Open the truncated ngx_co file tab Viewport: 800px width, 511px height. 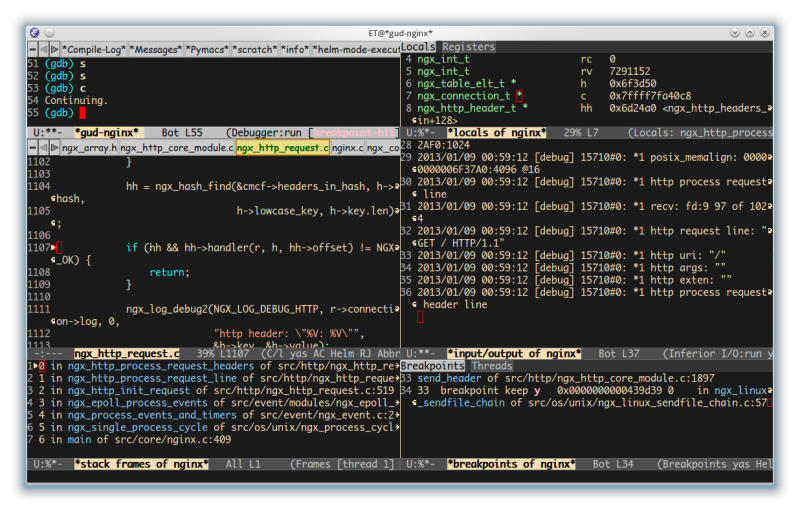[383, 148]
